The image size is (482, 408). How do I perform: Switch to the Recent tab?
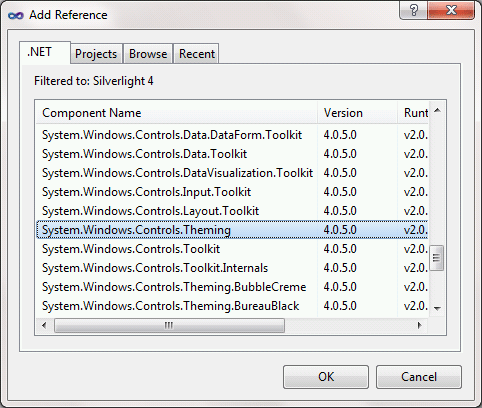click(197, 54)
